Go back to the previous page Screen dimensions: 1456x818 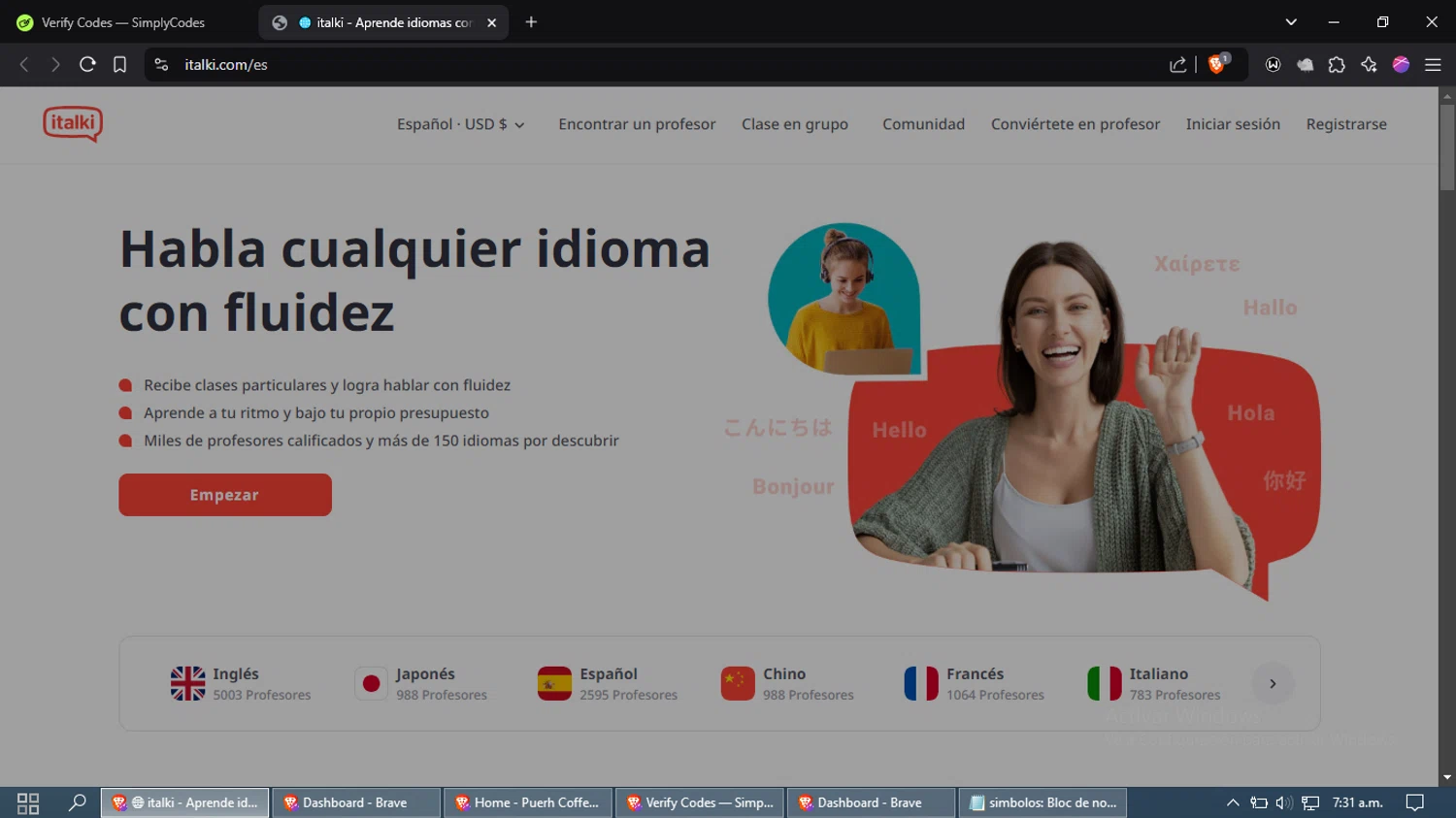point(24,65)
